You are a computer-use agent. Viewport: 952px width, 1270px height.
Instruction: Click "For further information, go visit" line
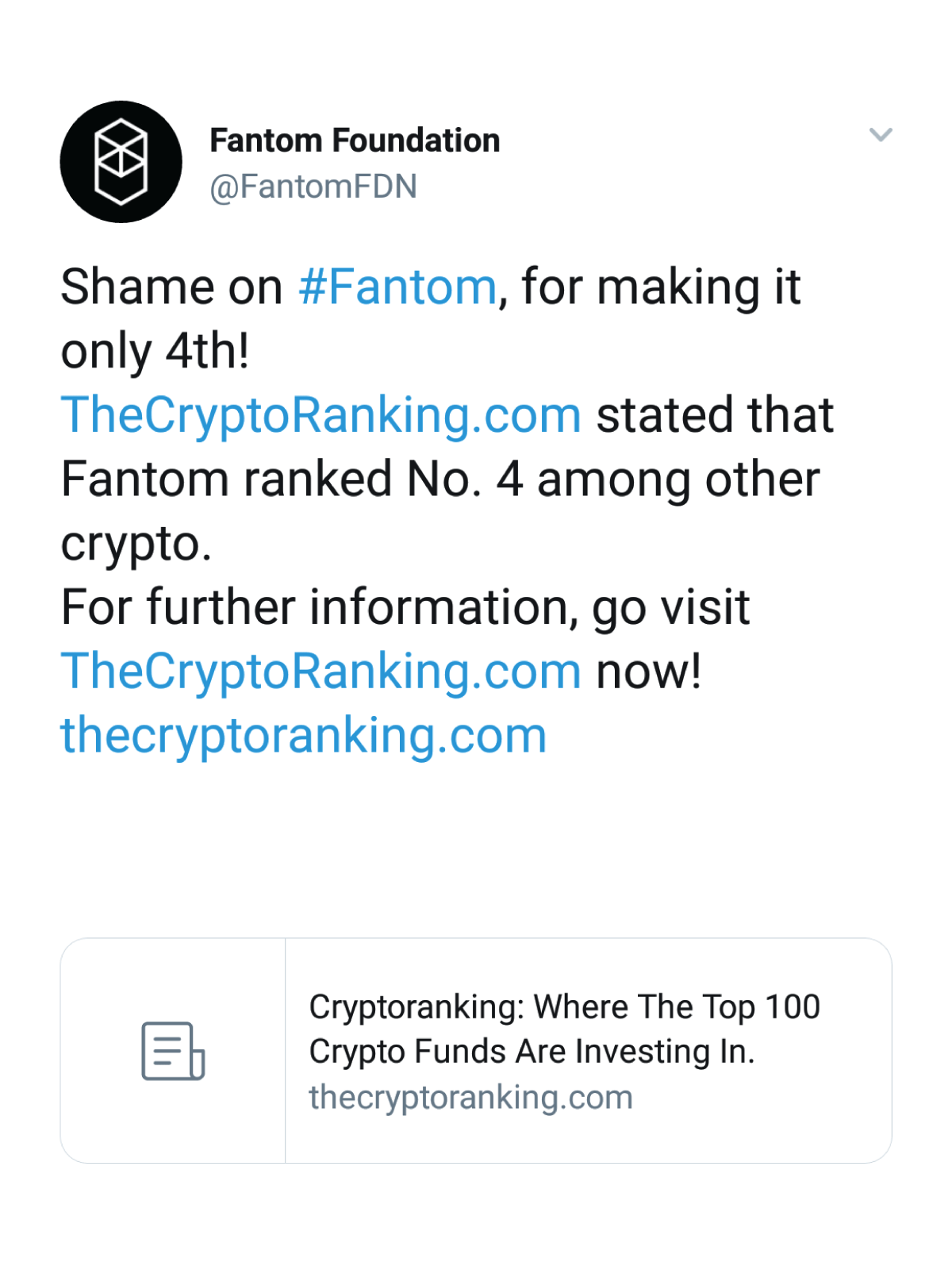click(x=405, y=607)
